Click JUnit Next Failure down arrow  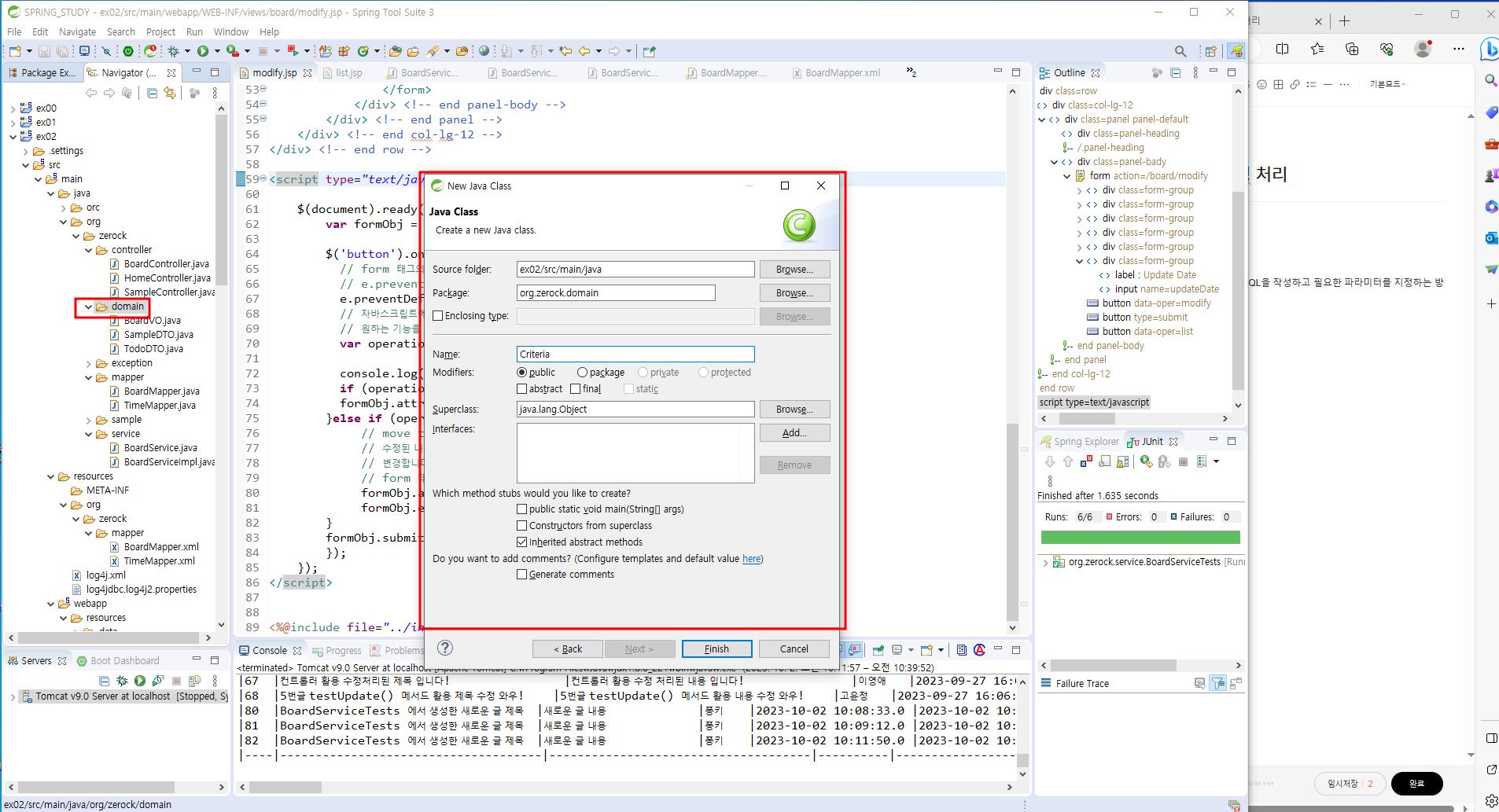pyautogui.click(x=1049, y=461)
